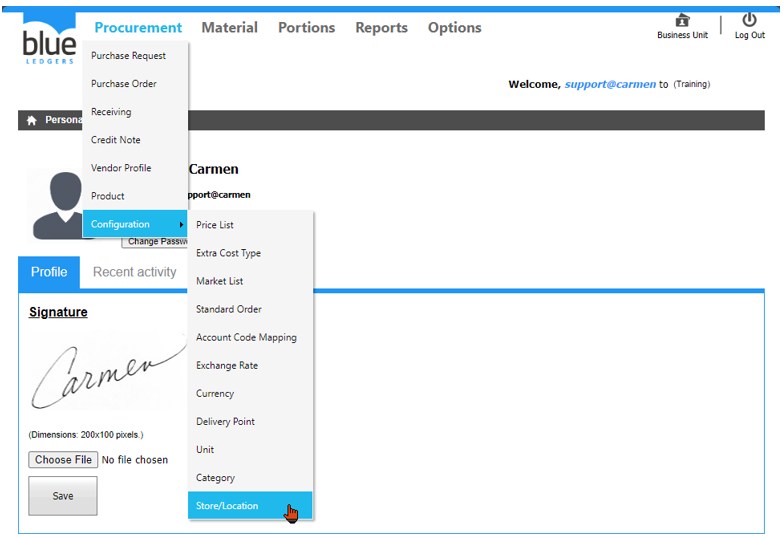Image resolution: width=783 pixels, height=537 pixels.
Task: Open Account Code Mapping item
Action: click(x=246, y=338)
